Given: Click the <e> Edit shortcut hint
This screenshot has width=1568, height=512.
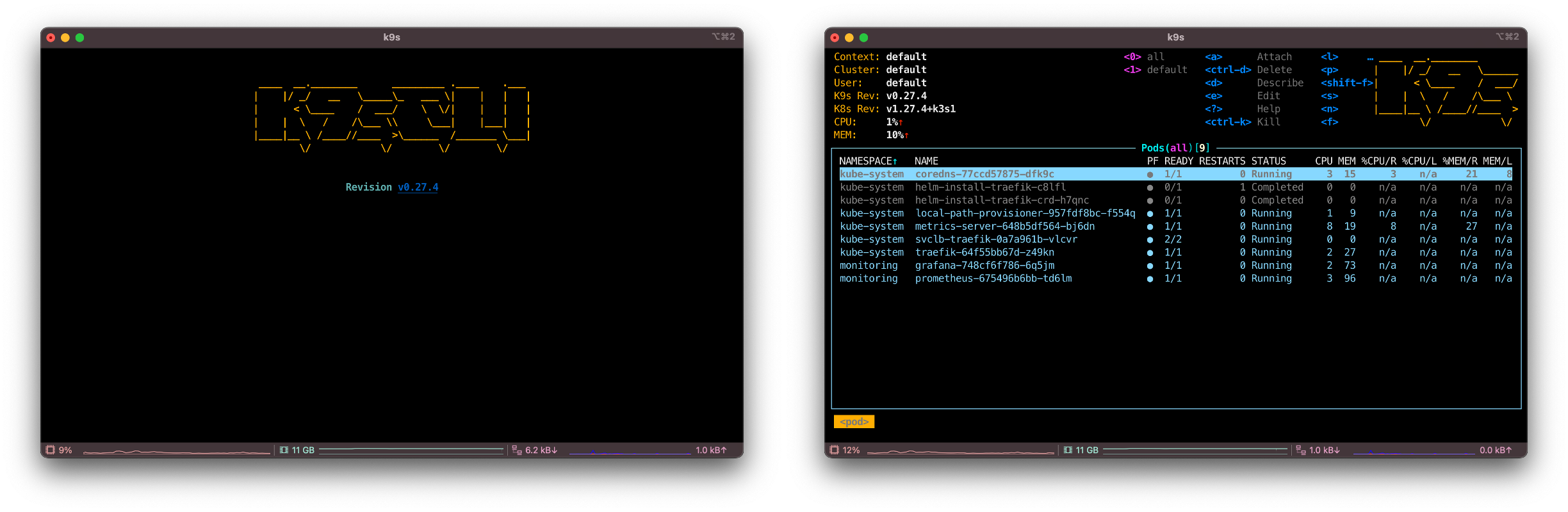Looking at the screenshot, I should pos(1243,96).
